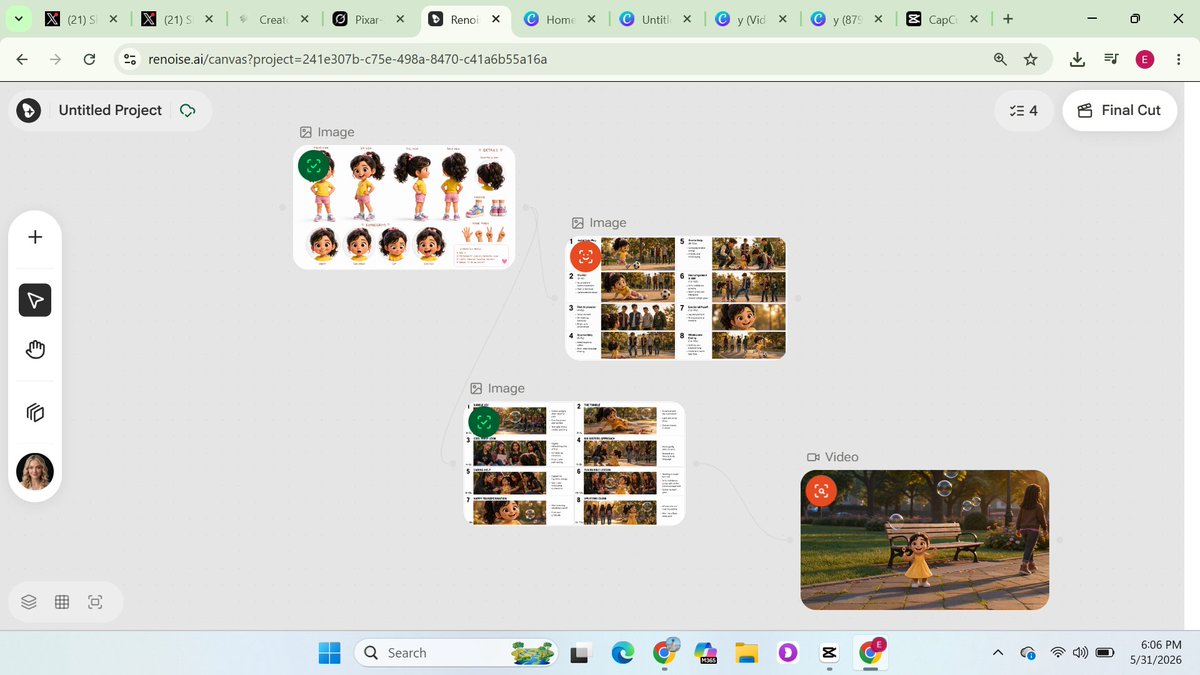Screen dimensions: 1200x675
Task: Show hidden system tray icons
Action: (x=997, y=653)
